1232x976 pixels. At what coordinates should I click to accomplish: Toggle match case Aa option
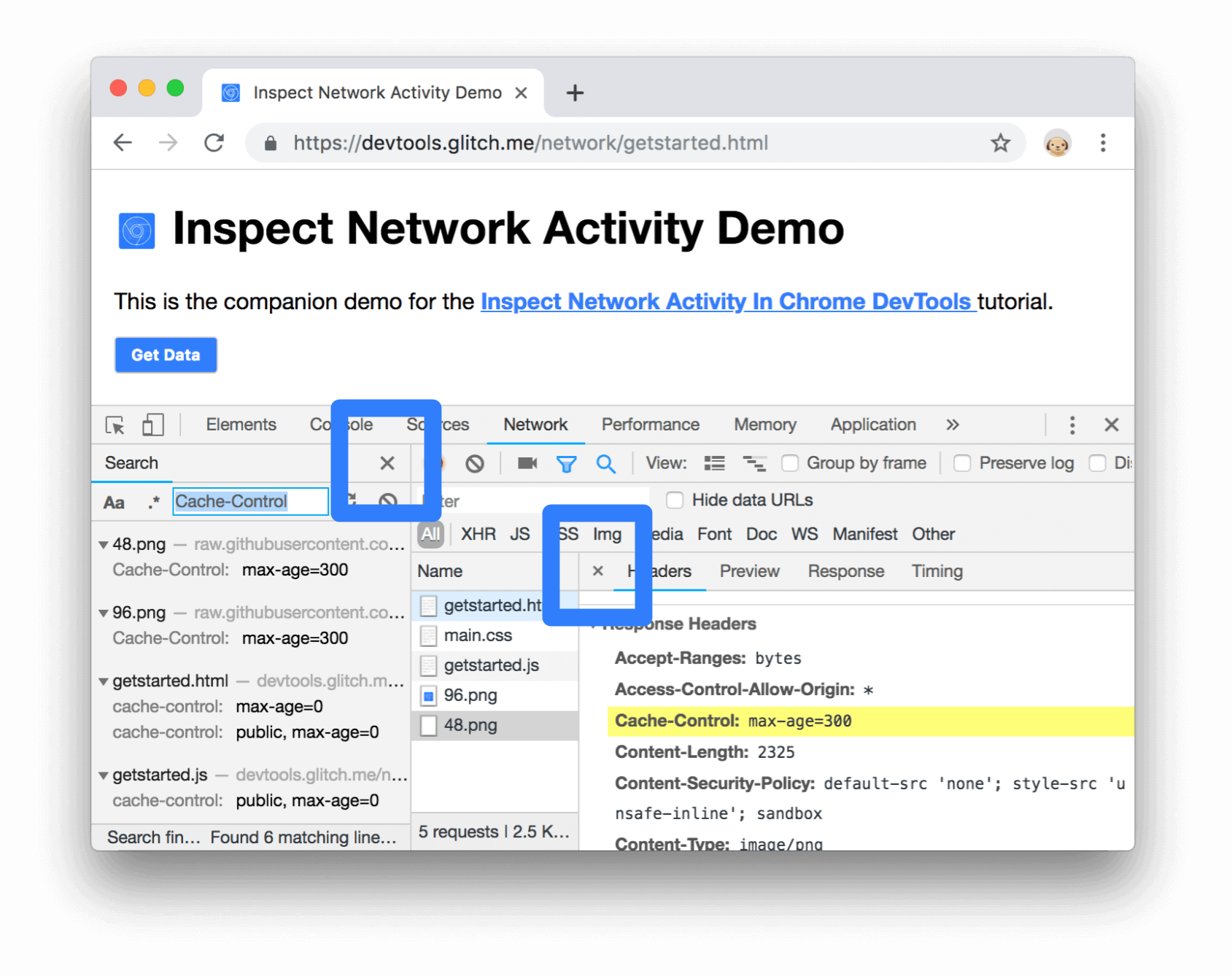point(114,502)
